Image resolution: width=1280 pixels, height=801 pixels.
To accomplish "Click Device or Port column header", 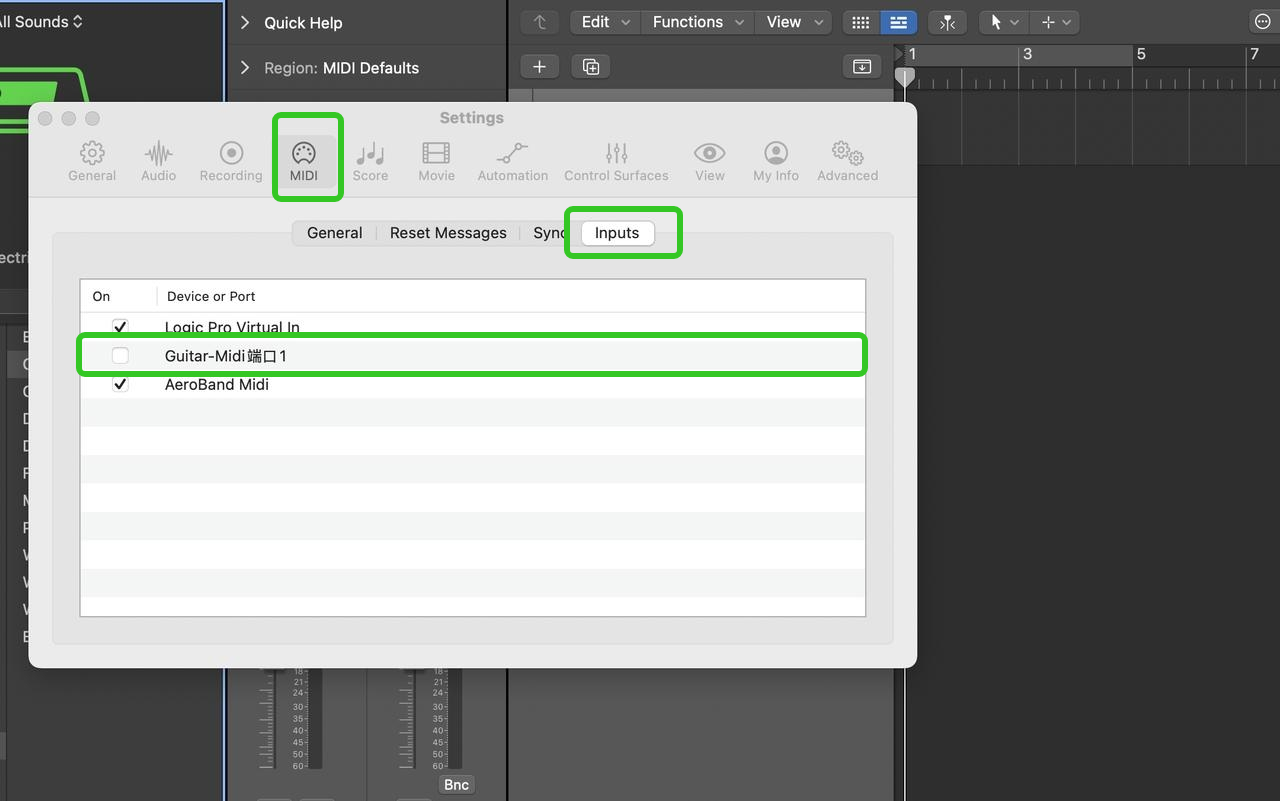I will click(211, 296).
